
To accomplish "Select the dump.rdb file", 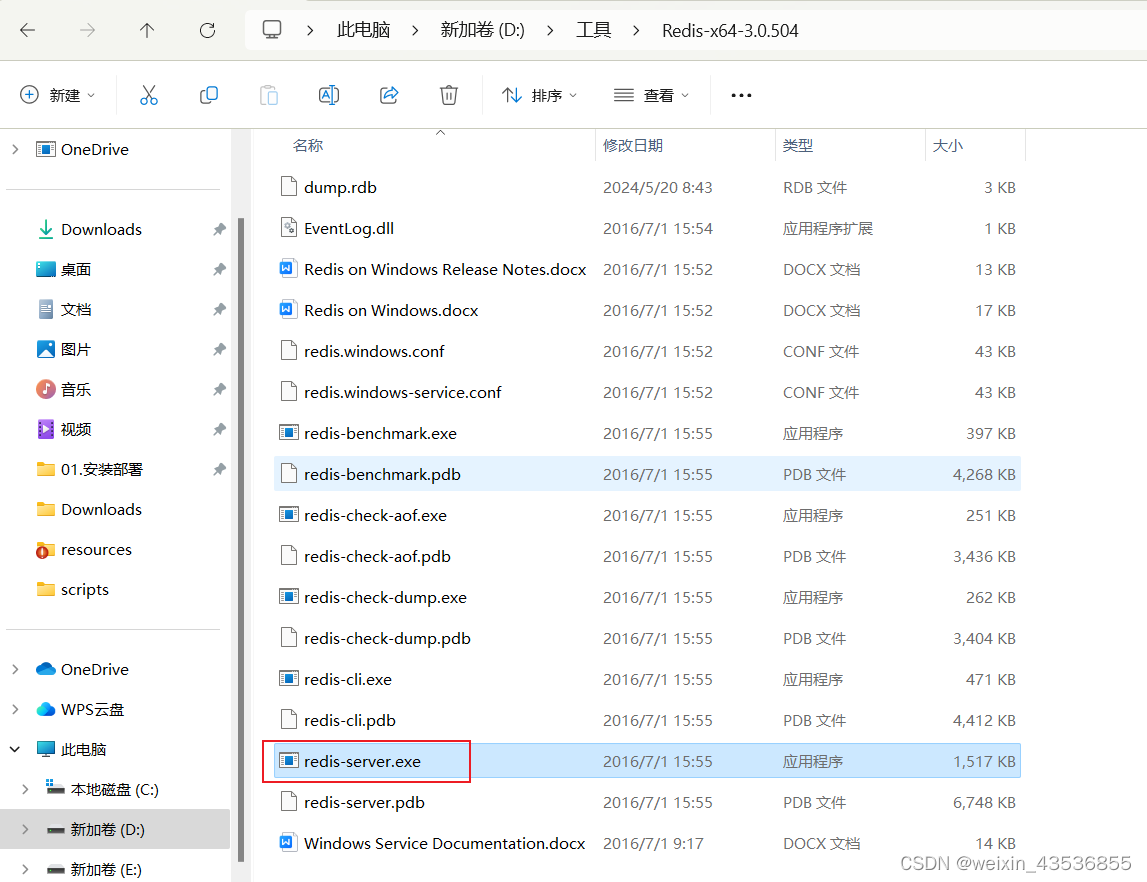I will click(x=647, y=187).
